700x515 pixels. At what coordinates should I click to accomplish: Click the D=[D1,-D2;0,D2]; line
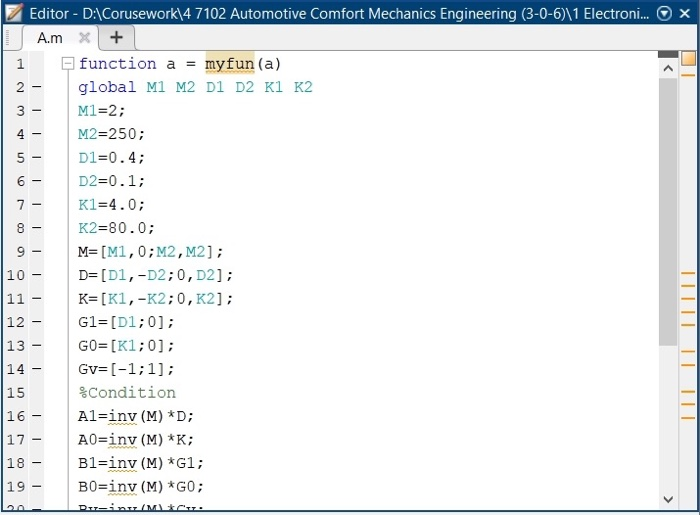point(155,275)
